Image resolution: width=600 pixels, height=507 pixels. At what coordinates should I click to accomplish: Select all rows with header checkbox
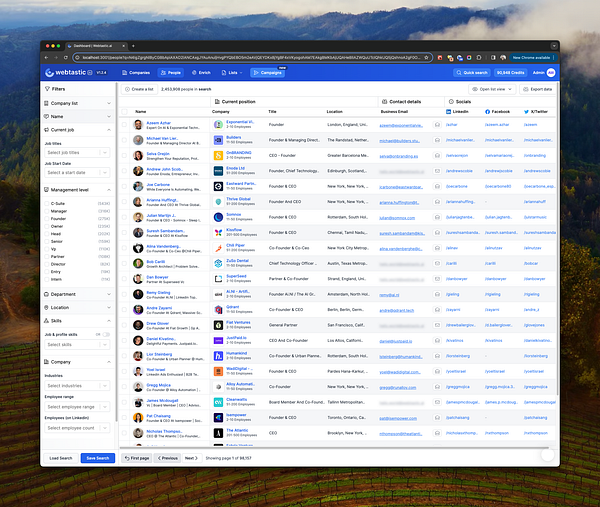[124, 112]
